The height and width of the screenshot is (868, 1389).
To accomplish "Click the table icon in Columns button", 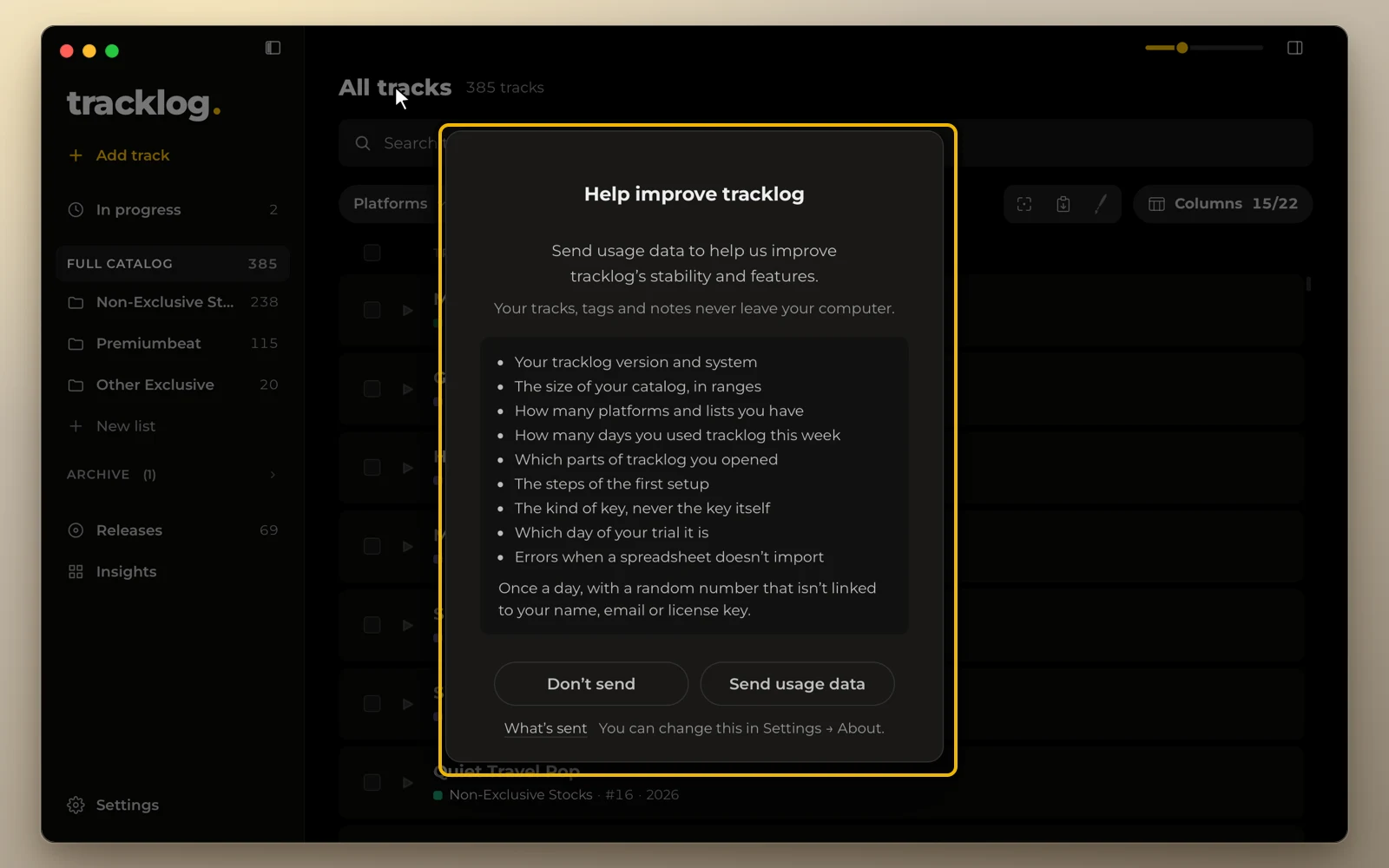I will [x=1156, y=204].
